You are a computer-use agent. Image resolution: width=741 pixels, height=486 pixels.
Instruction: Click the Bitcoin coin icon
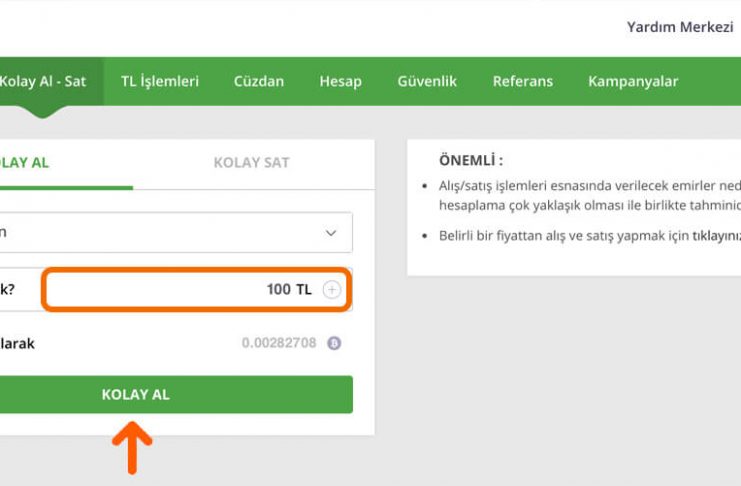point(334,343)
